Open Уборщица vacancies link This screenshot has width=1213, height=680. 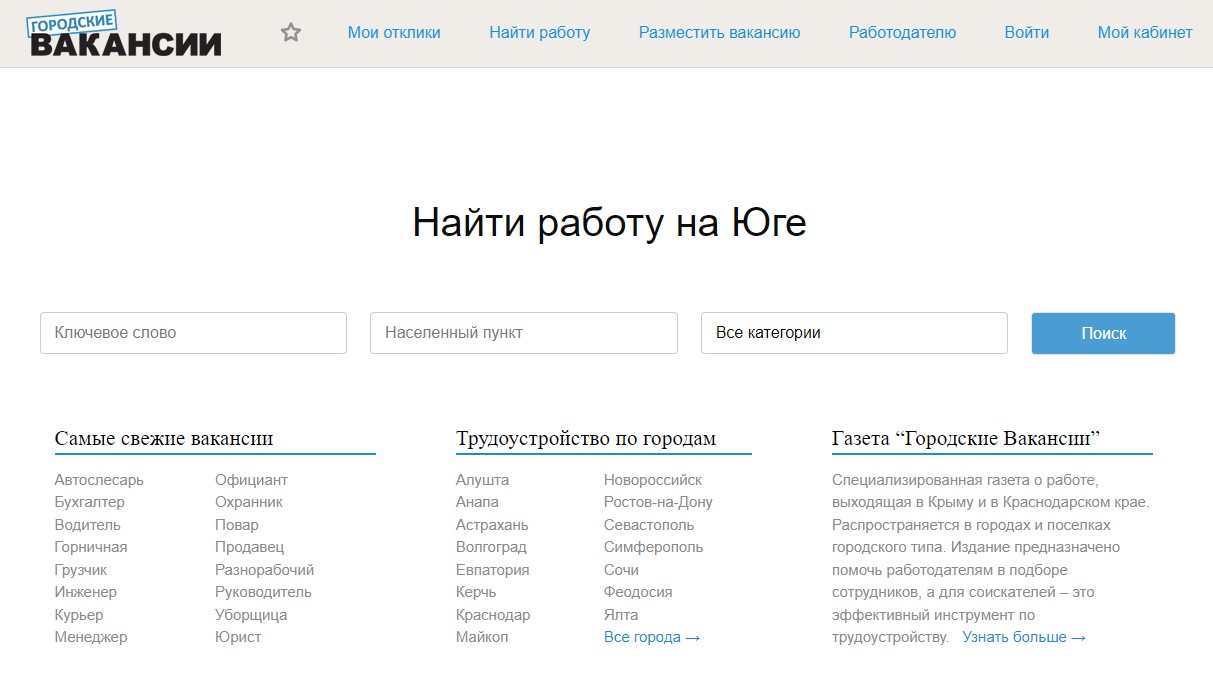(251, 615)
